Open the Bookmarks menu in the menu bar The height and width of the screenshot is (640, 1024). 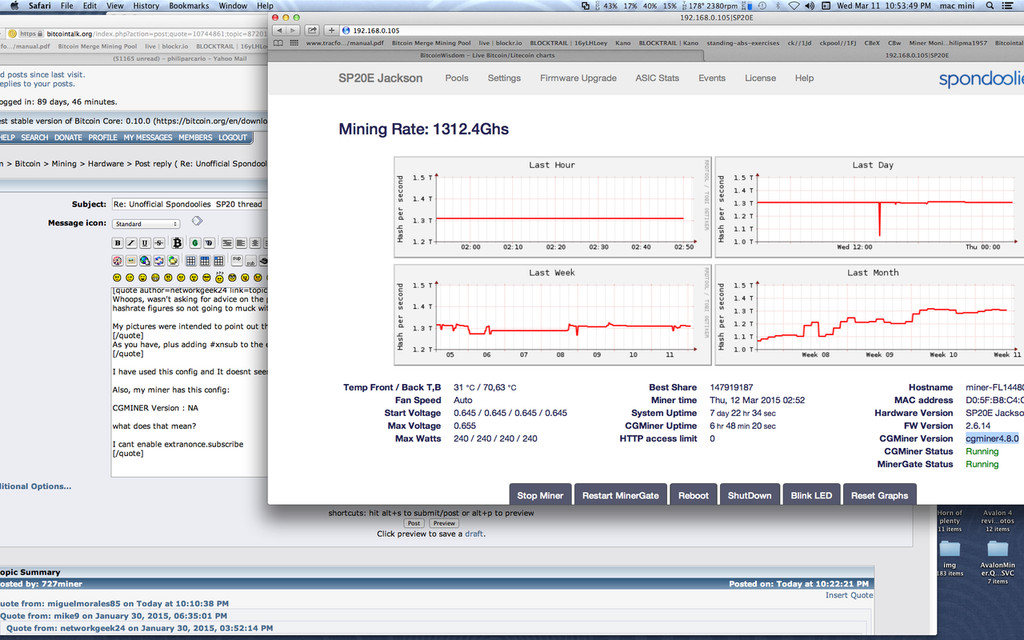pos(189,6)
